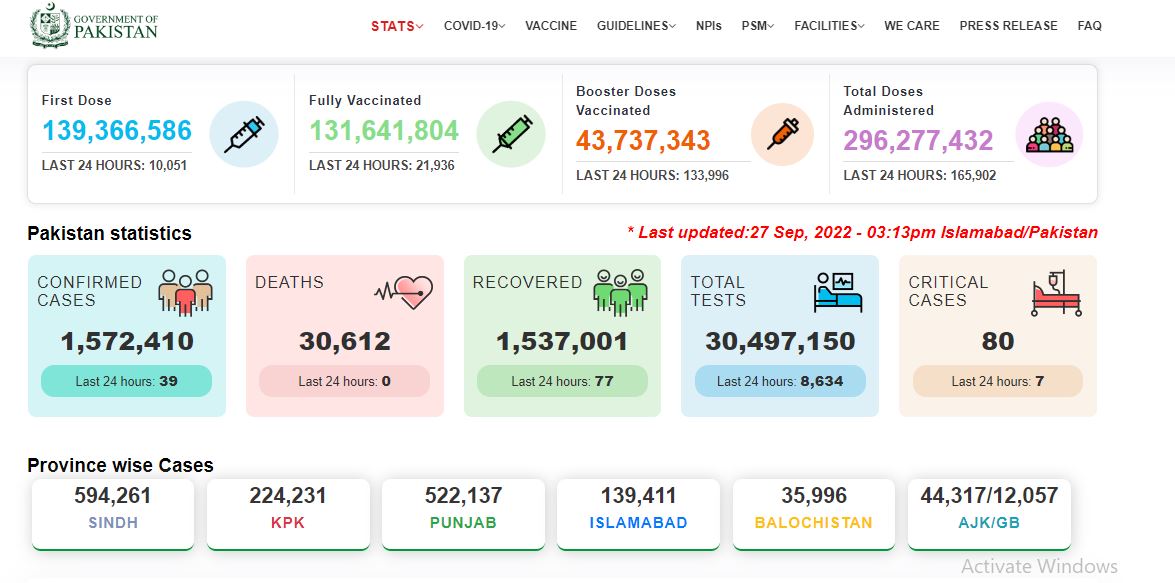
Task: Click the green Fully Vaccinated syringe icon
Action: pyautogui.click(x=511, y=134)
